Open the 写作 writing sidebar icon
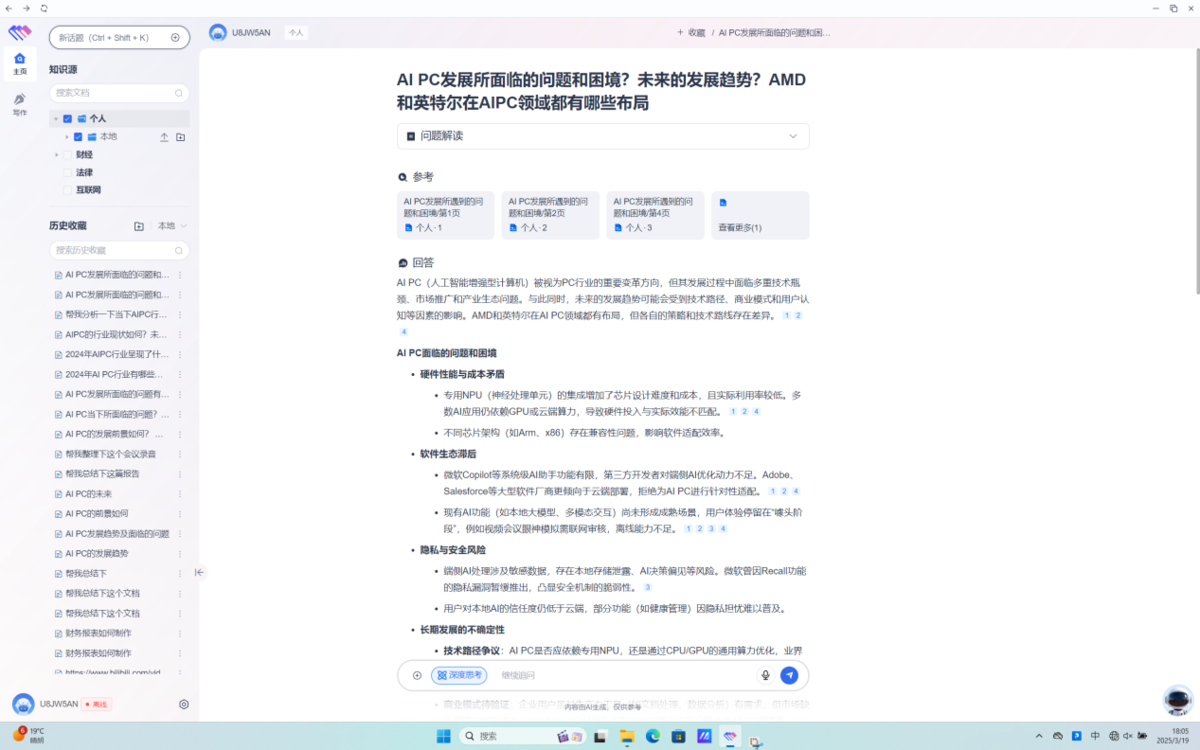The height and width of the screenshot is (750, 1200). click(20, 104)
